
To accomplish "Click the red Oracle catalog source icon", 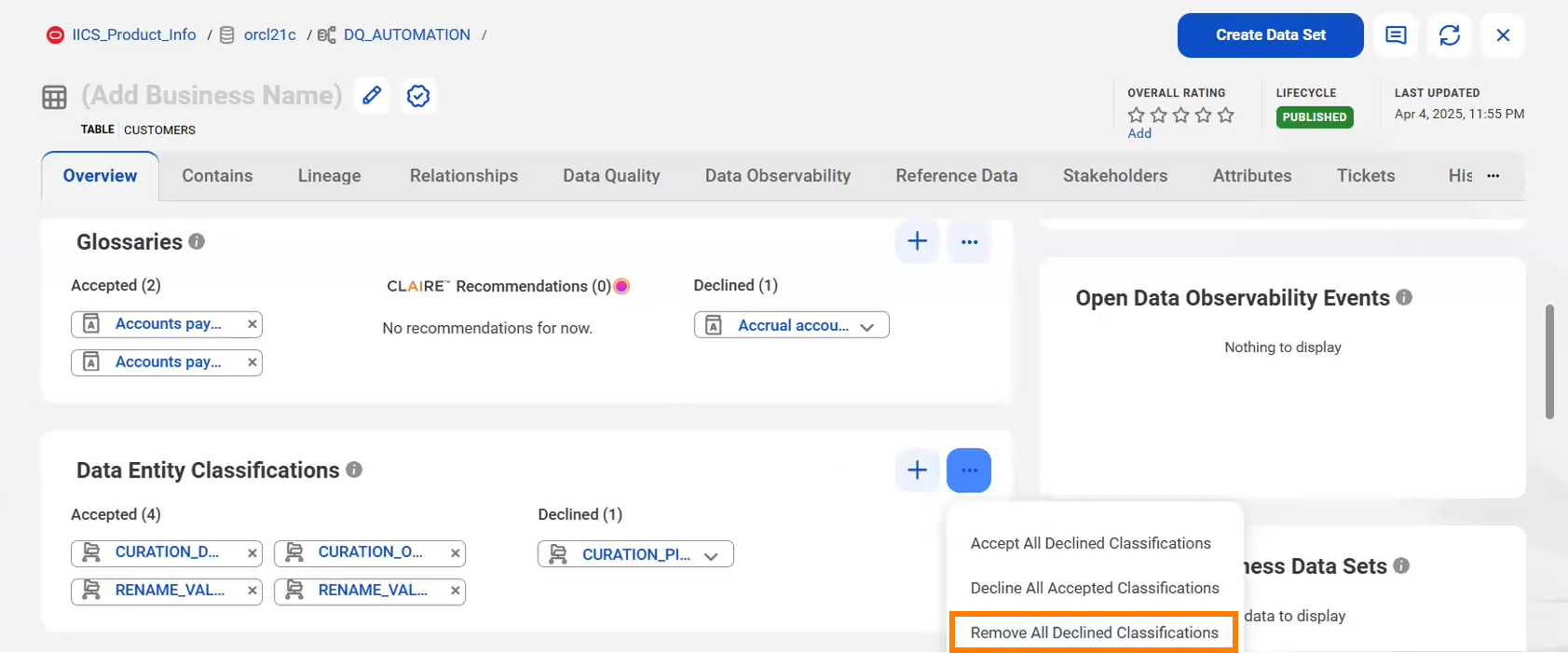I will [55, 35].
